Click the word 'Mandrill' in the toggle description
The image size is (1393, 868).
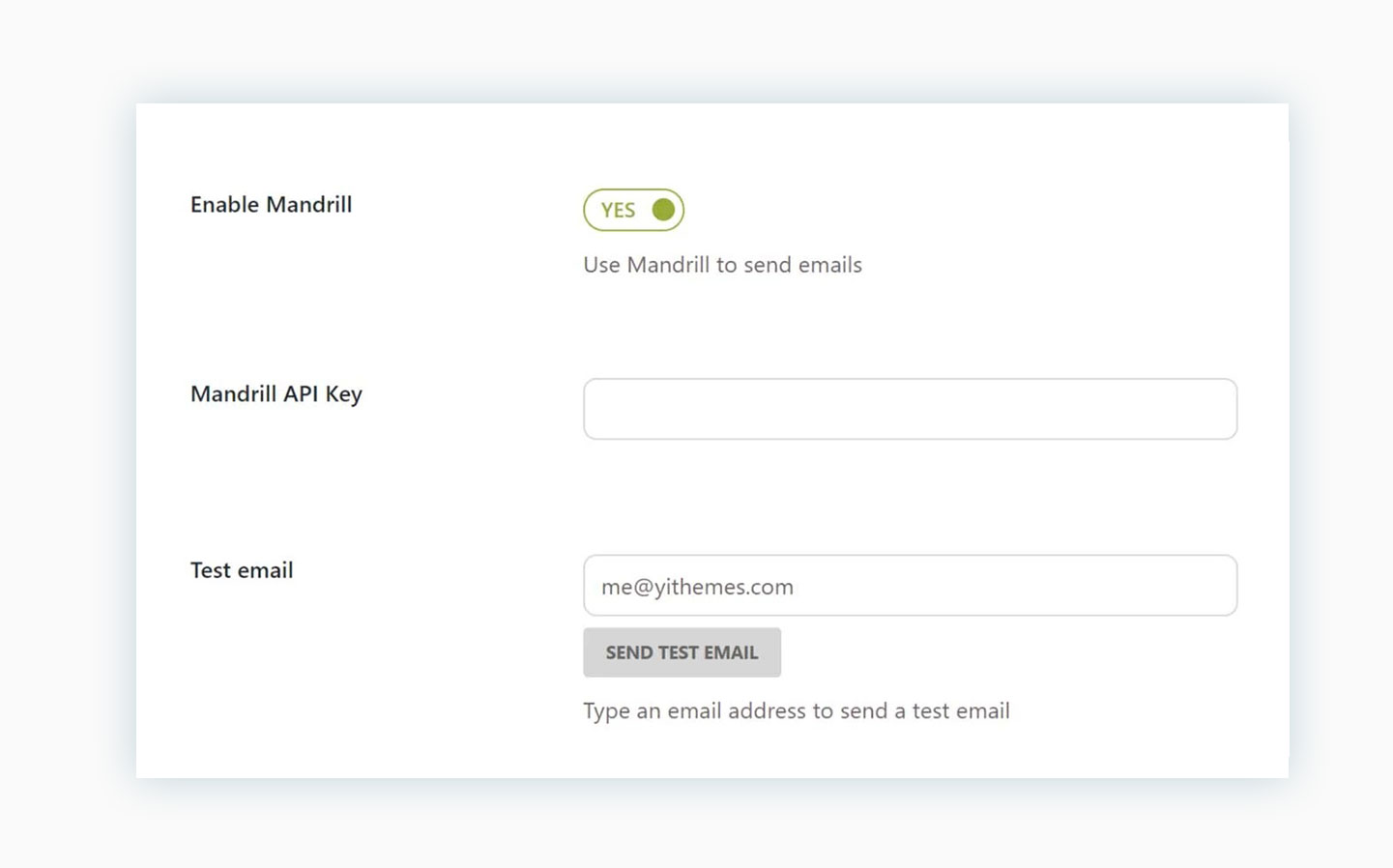[668, 265]
